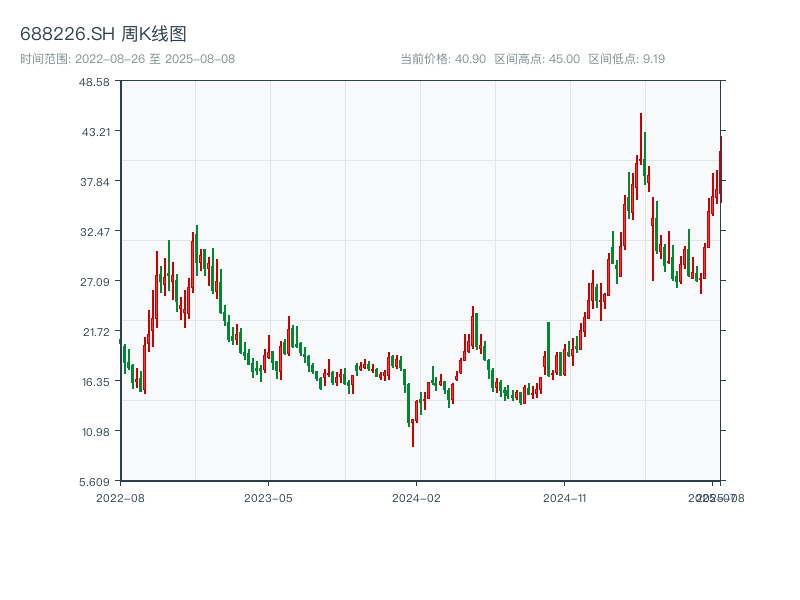Select the 2023-05 x-axis date label

click(268, 497)
